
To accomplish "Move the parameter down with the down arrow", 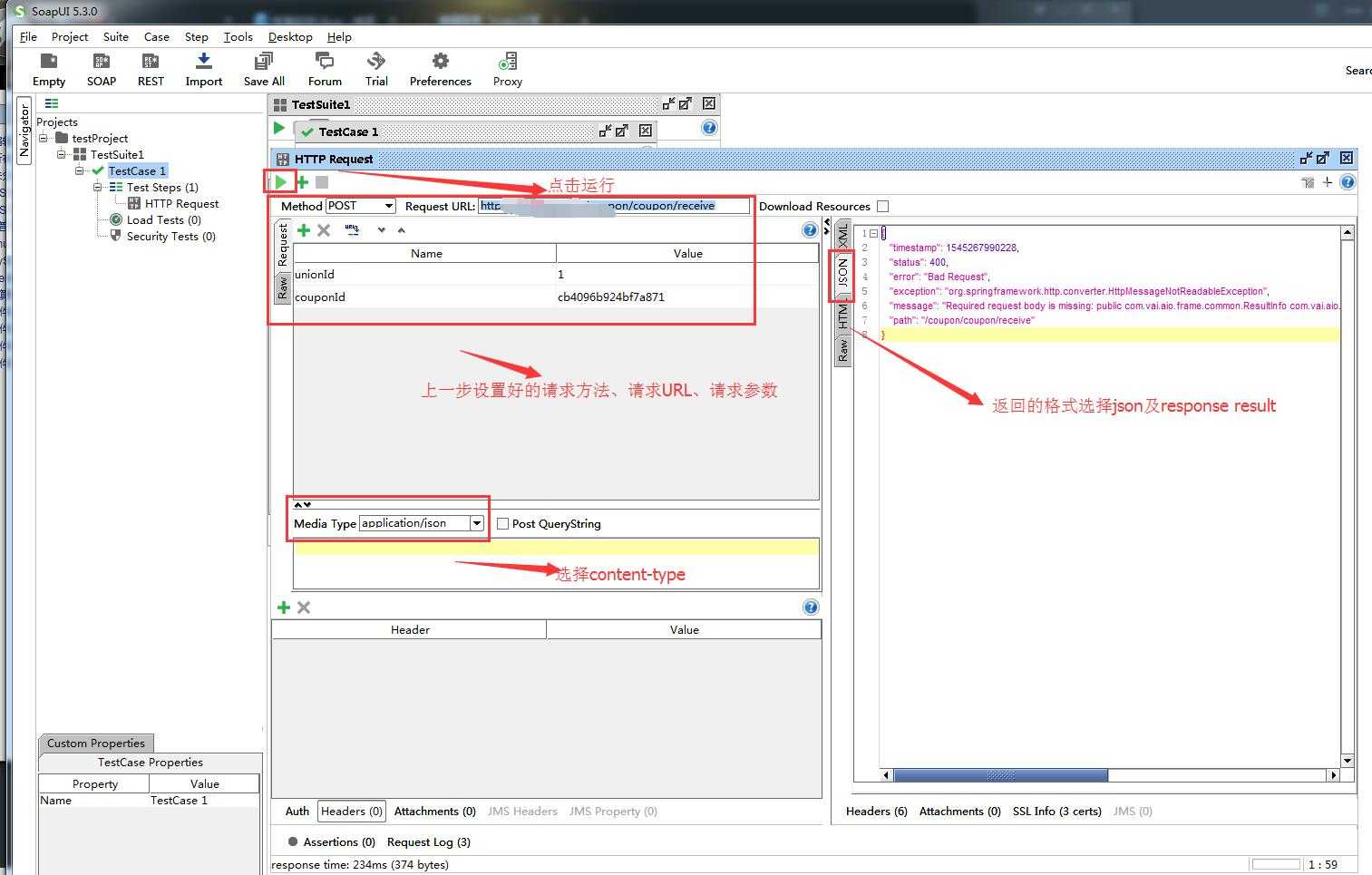I will pyautogui.click(x=382, y=230).
